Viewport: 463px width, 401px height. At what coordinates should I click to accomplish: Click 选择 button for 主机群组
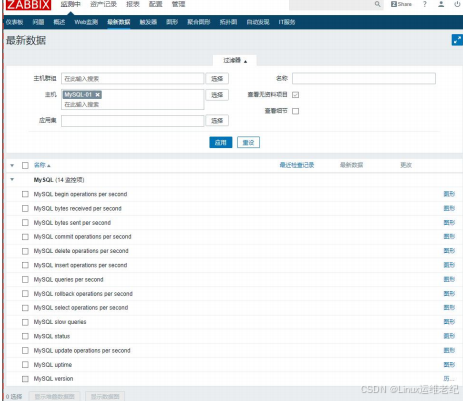click(217, 79)
